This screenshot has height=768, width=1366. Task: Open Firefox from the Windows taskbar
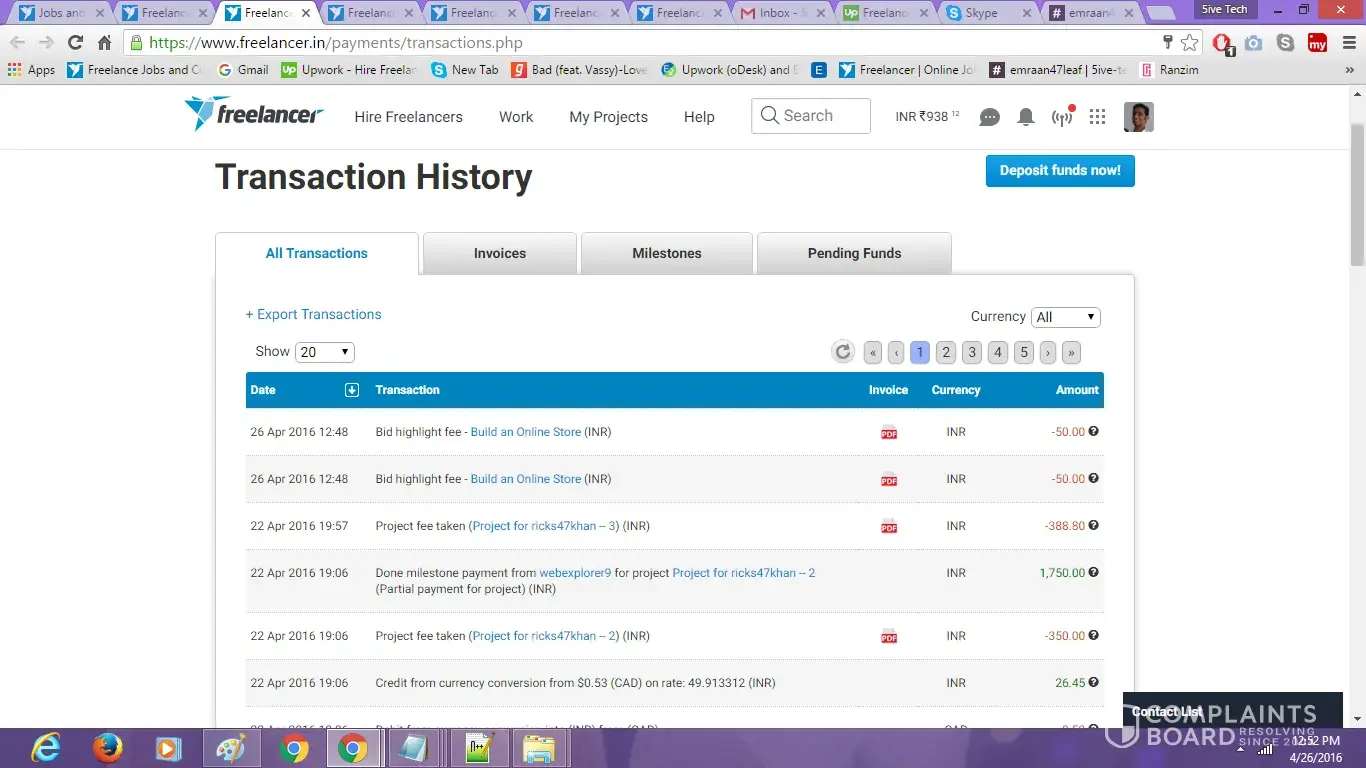107,748
